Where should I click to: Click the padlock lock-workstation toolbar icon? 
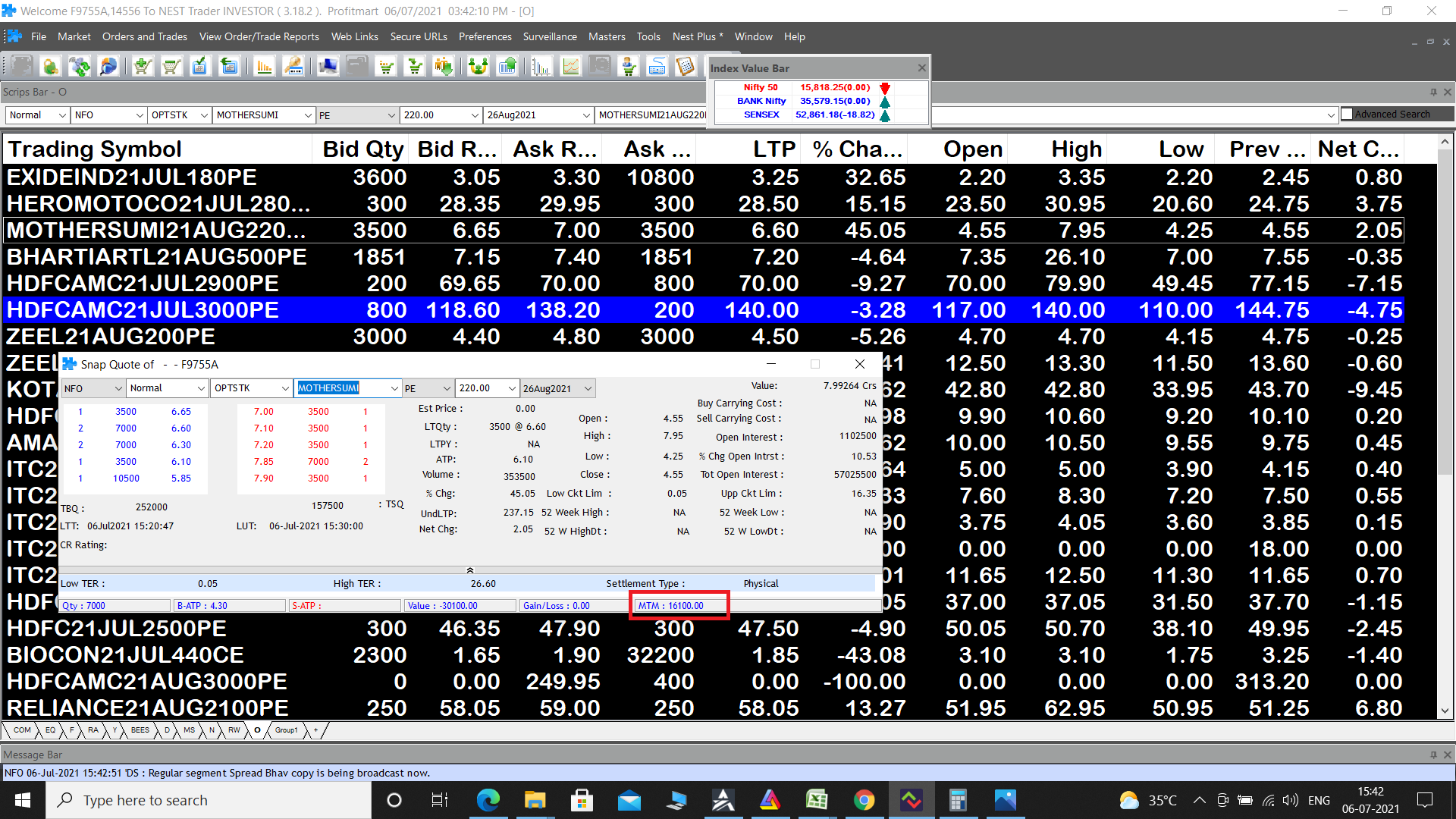(x=50, y=67)
